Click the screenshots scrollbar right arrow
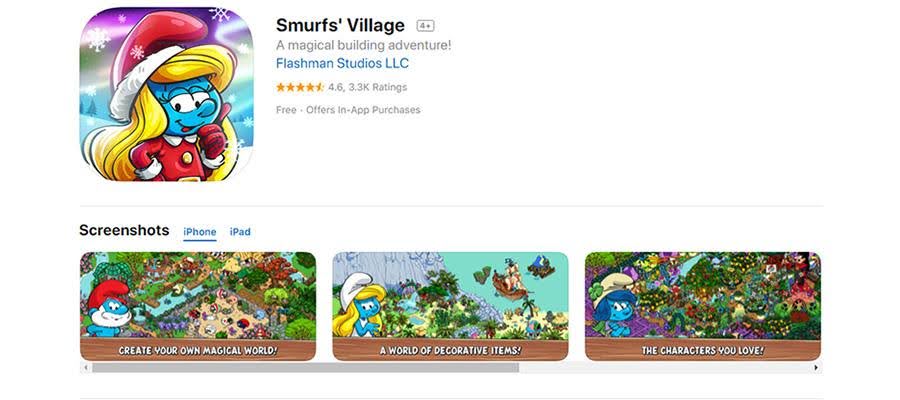 pyautogui.click(x=816, y=367)
